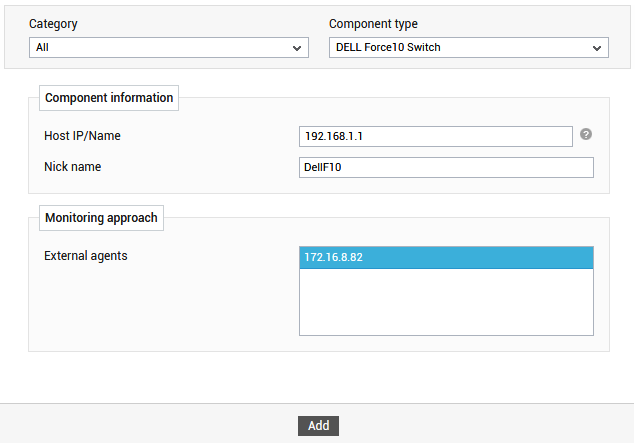The height and width of the screenshot is (447, 635).
Task: Click into the Nick name text box
Action: [x=446, y=167]
